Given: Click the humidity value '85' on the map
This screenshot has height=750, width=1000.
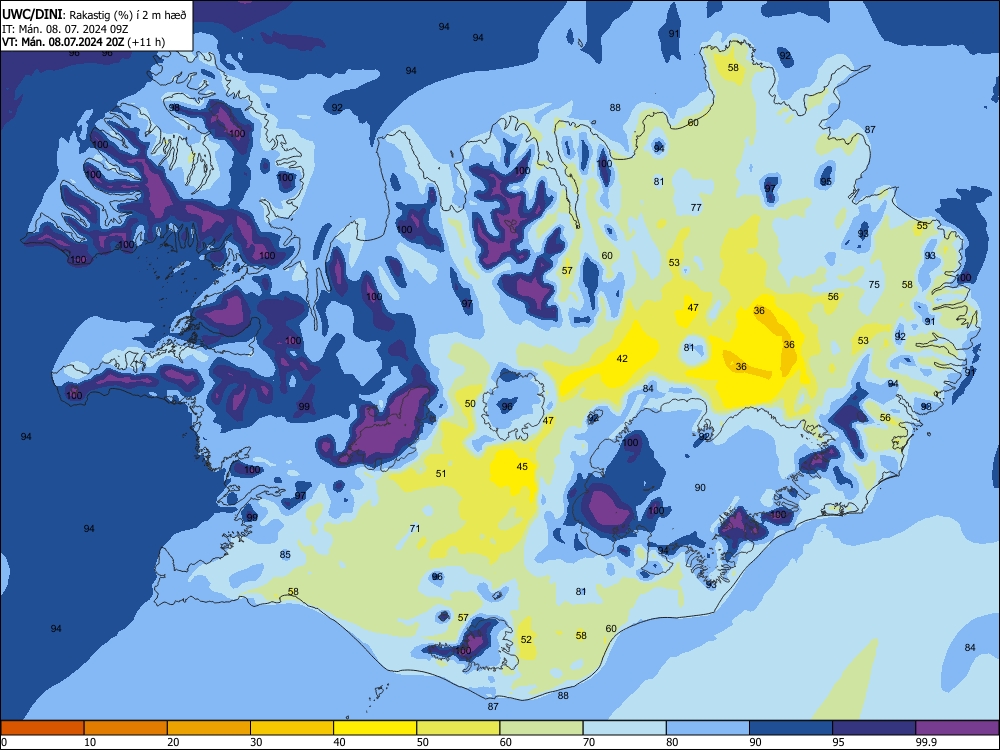Looking at the screenshot, I should pos(285,554).
